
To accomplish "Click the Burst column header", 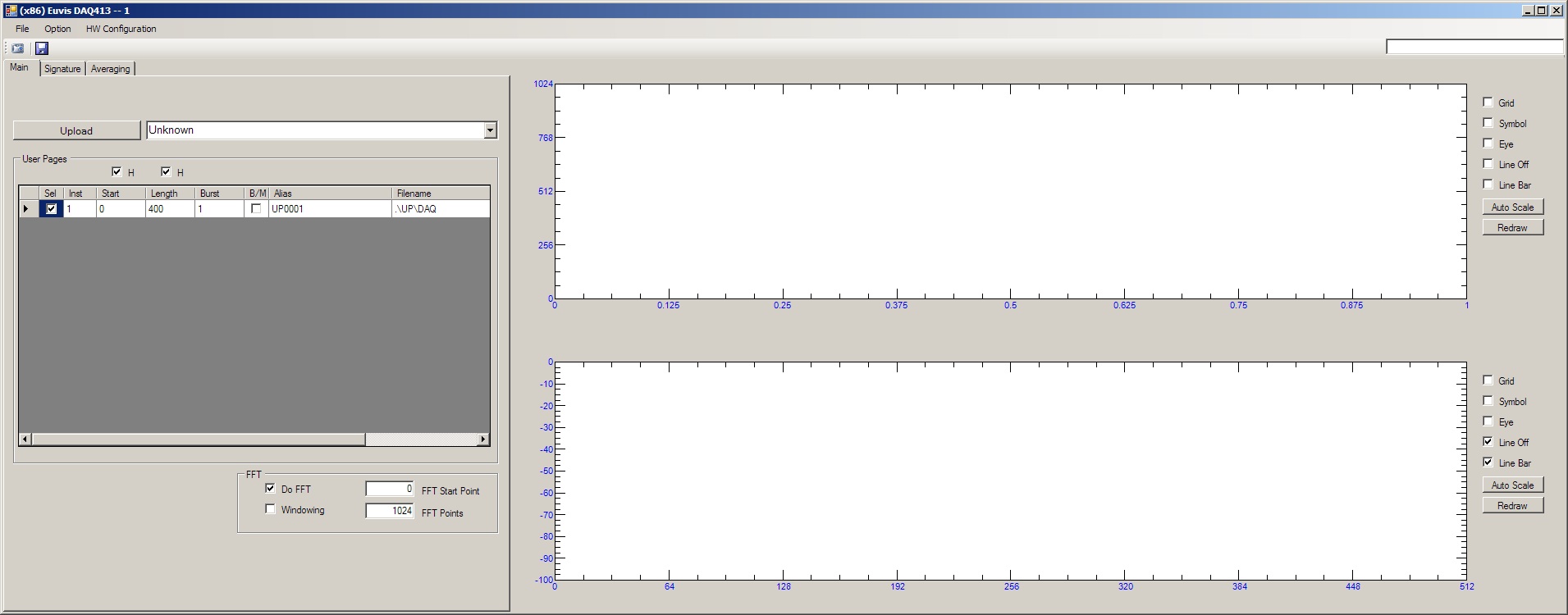I will click(x=219, y=194).
